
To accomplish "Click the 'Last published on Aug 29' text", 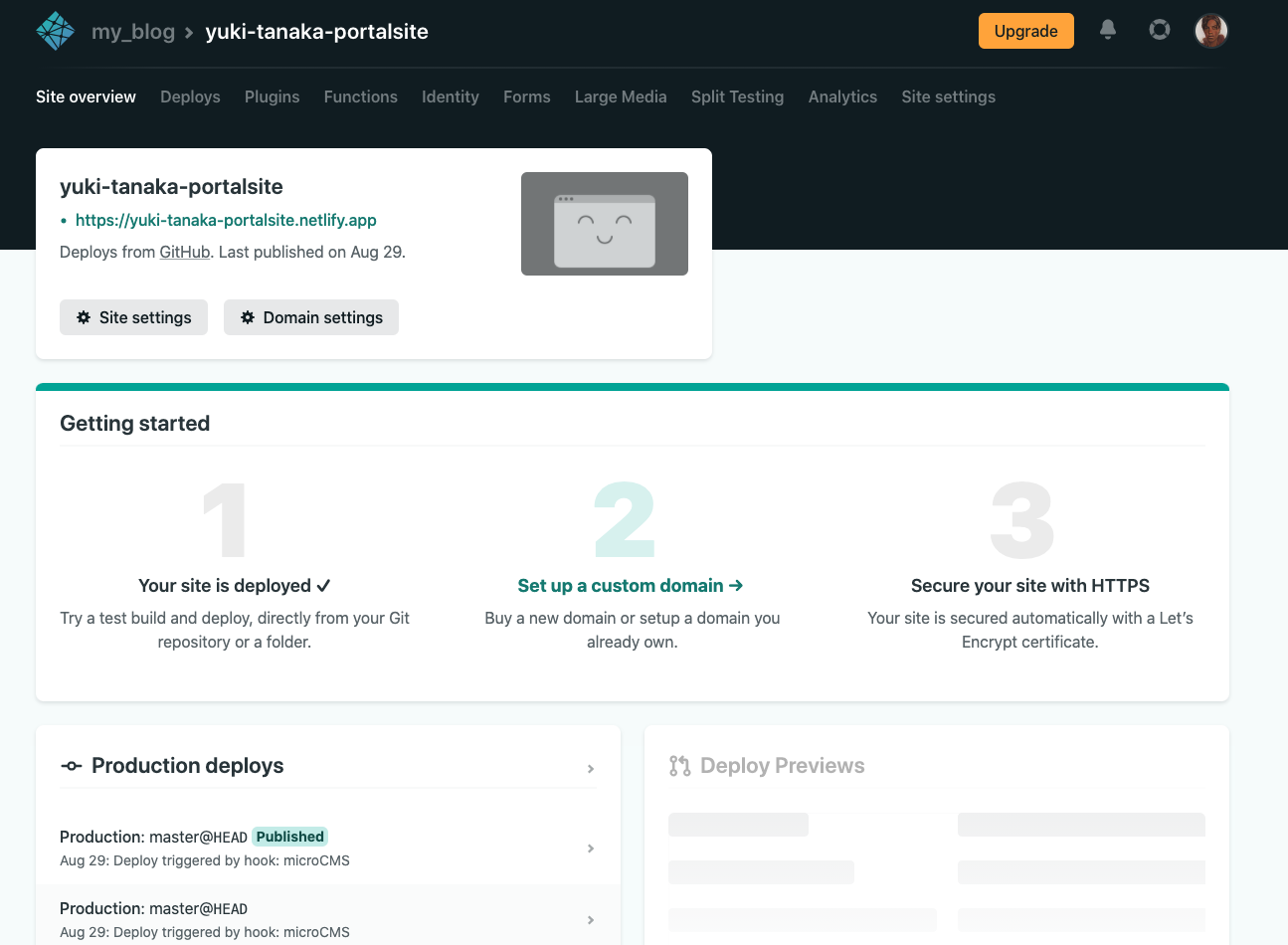I will [312, 252].
